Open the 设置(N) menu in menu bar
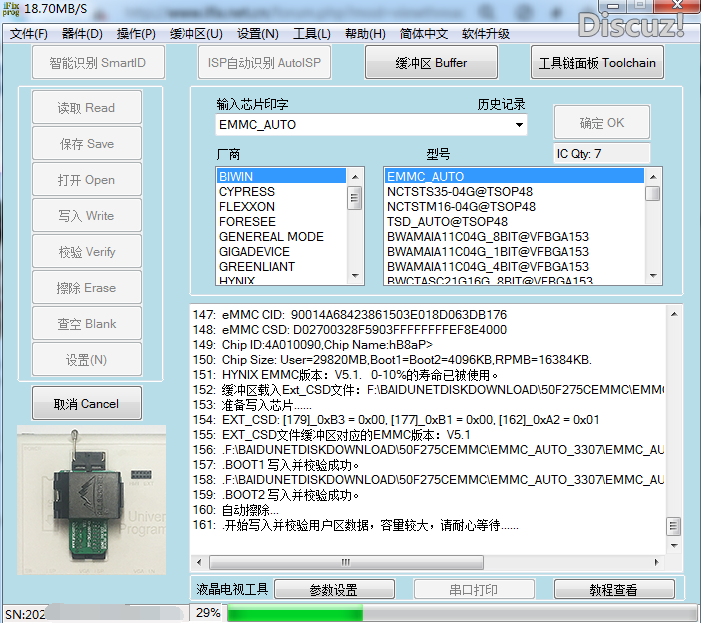Screen dimensions: 701x623 (258, 34)
